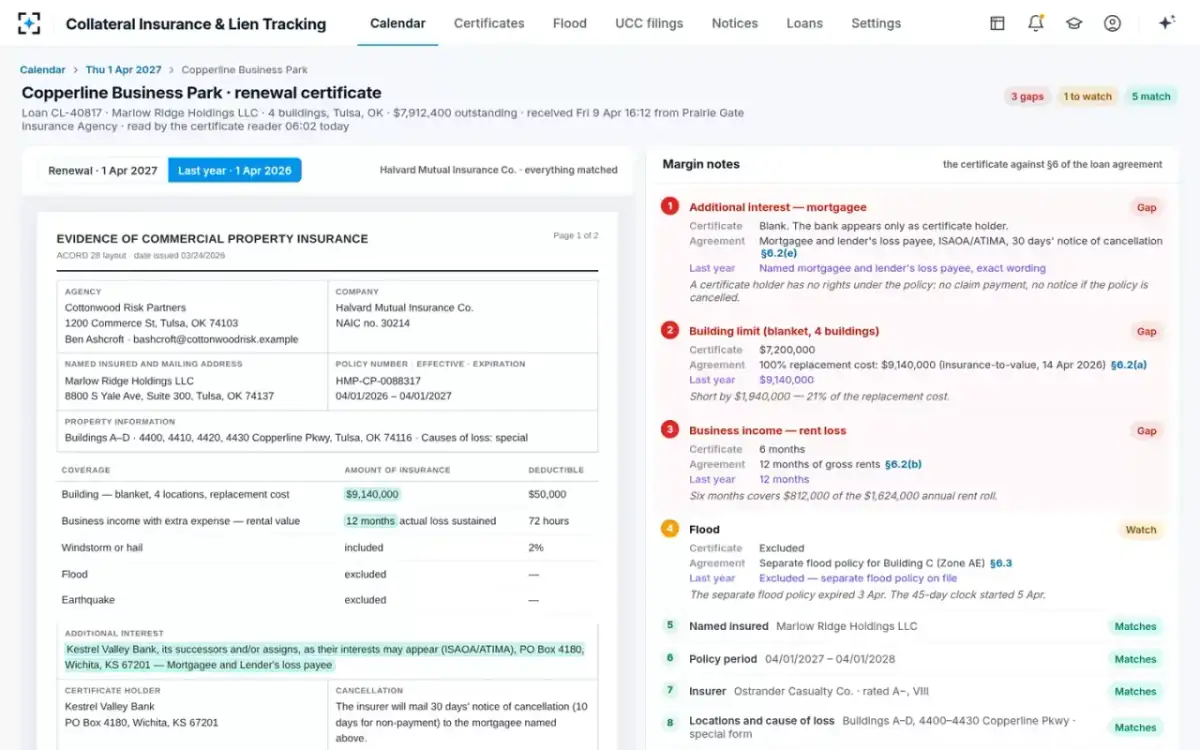
Task: Click the 3 gaps summary badge
Action: click(x=1027, y=96)
